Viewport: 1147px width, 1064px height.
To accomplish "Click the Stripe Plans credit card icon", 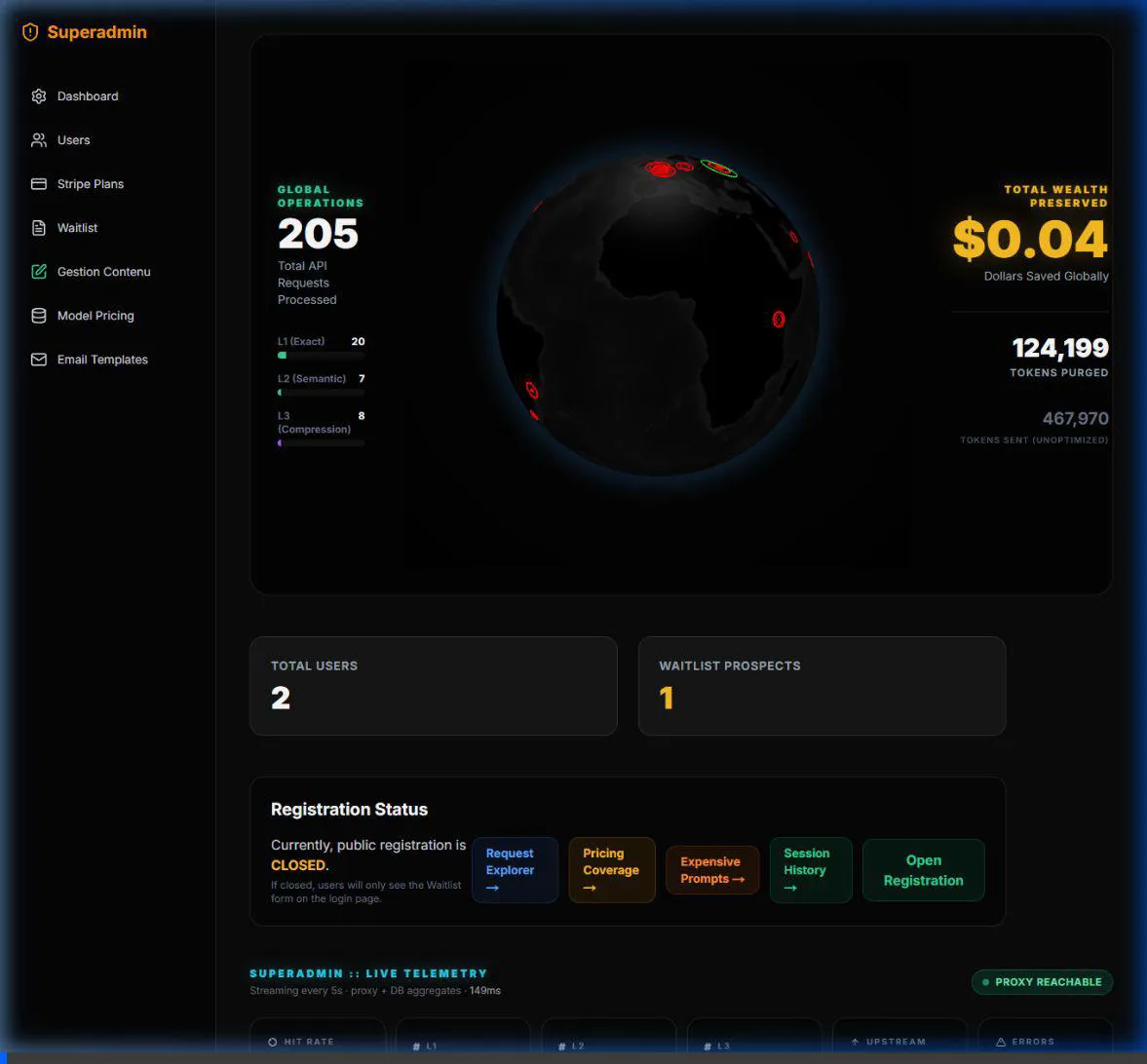I will tap(39, 184).
